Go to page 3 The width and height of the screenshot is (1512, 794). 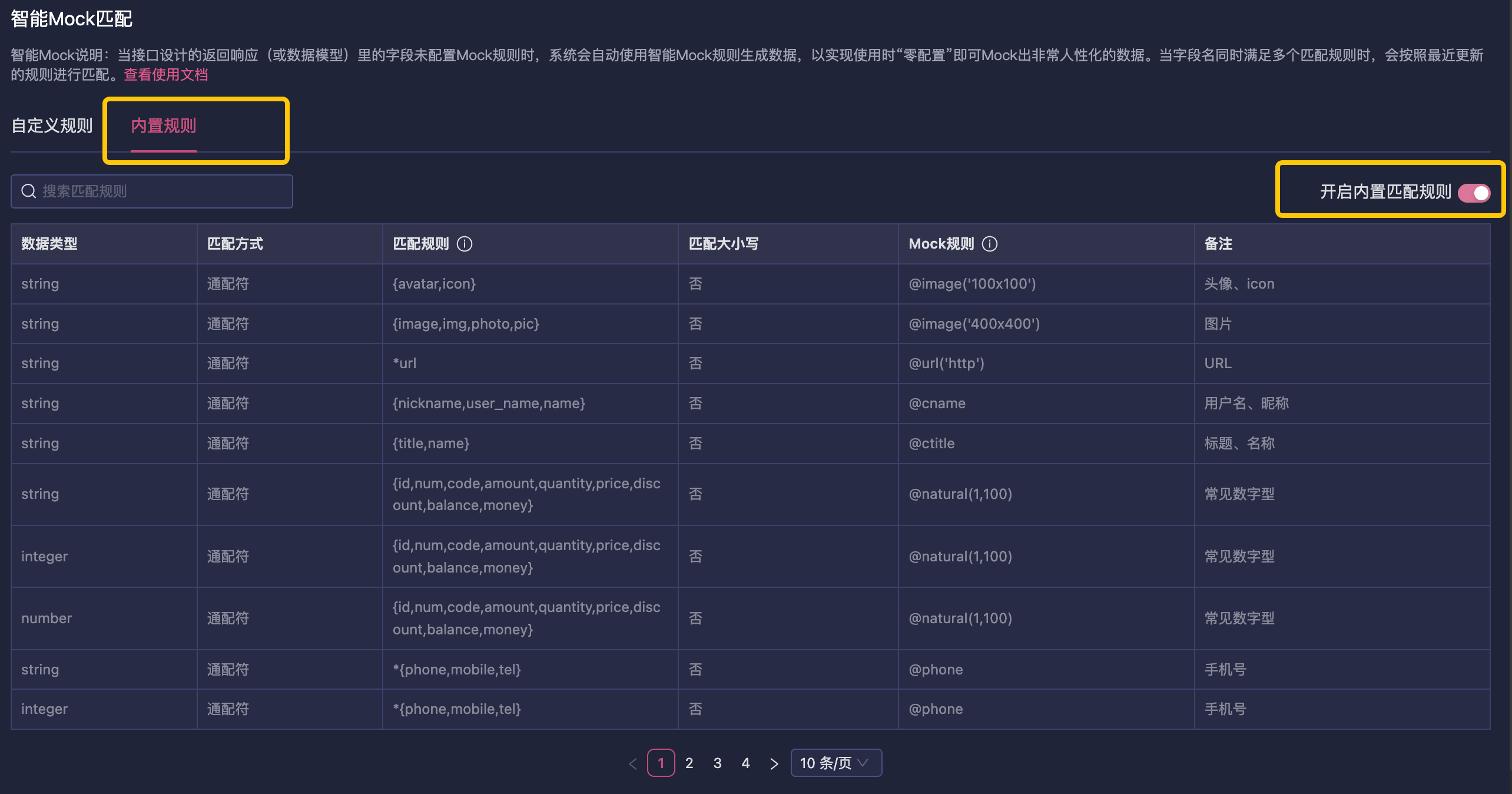coord(717,763)
